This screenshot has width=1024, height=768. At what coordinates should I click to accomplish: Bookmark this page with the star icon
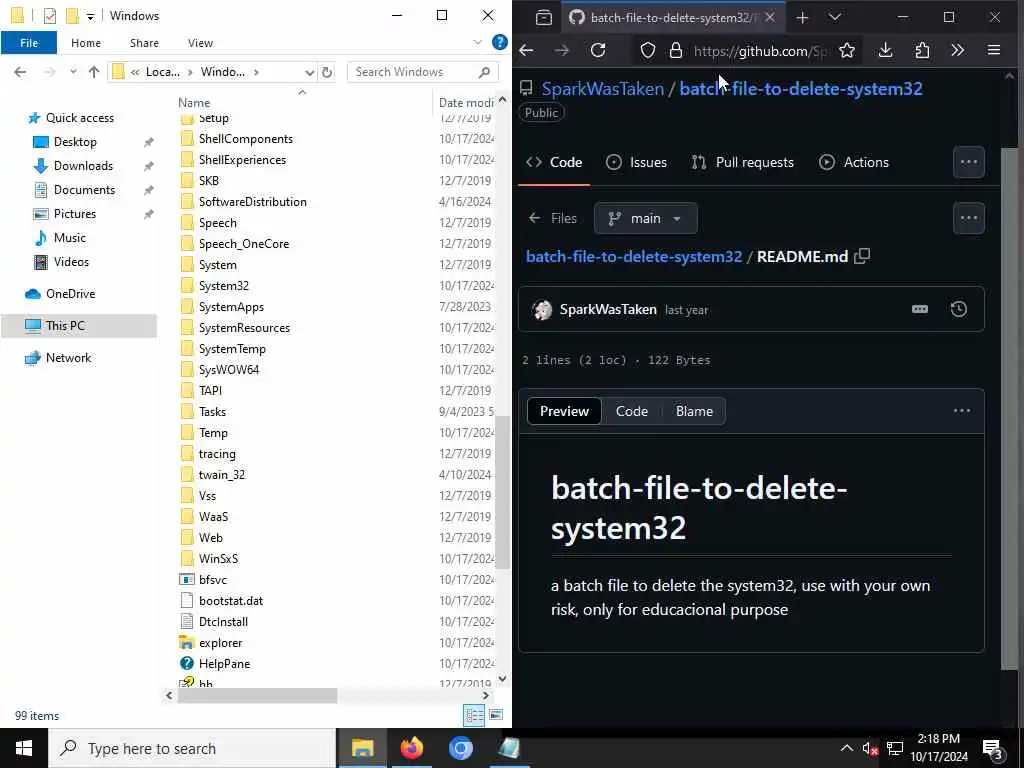(x=846, y=50)
